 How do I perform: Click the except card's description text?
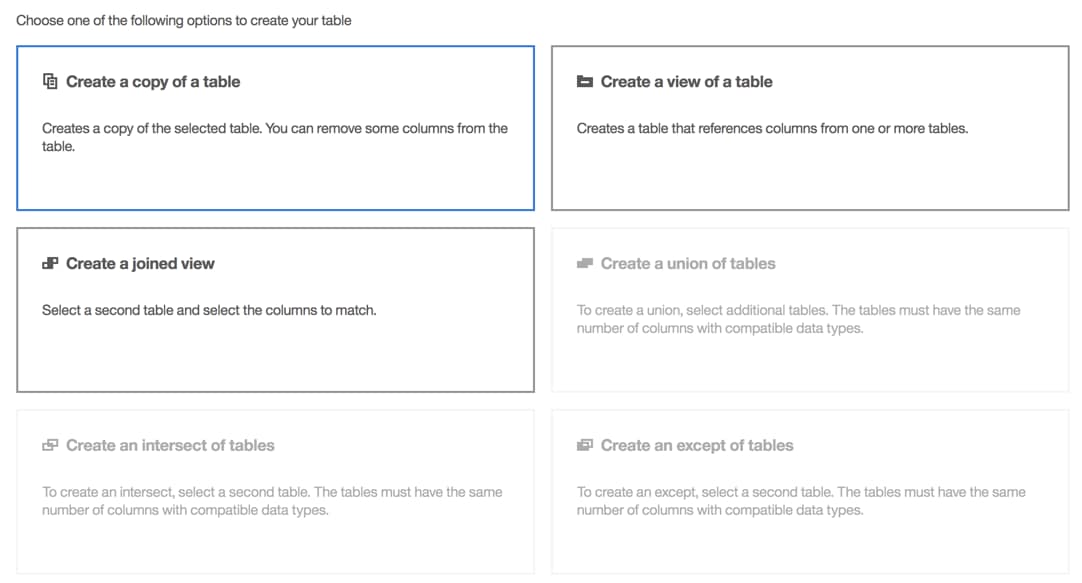(800, 500)
